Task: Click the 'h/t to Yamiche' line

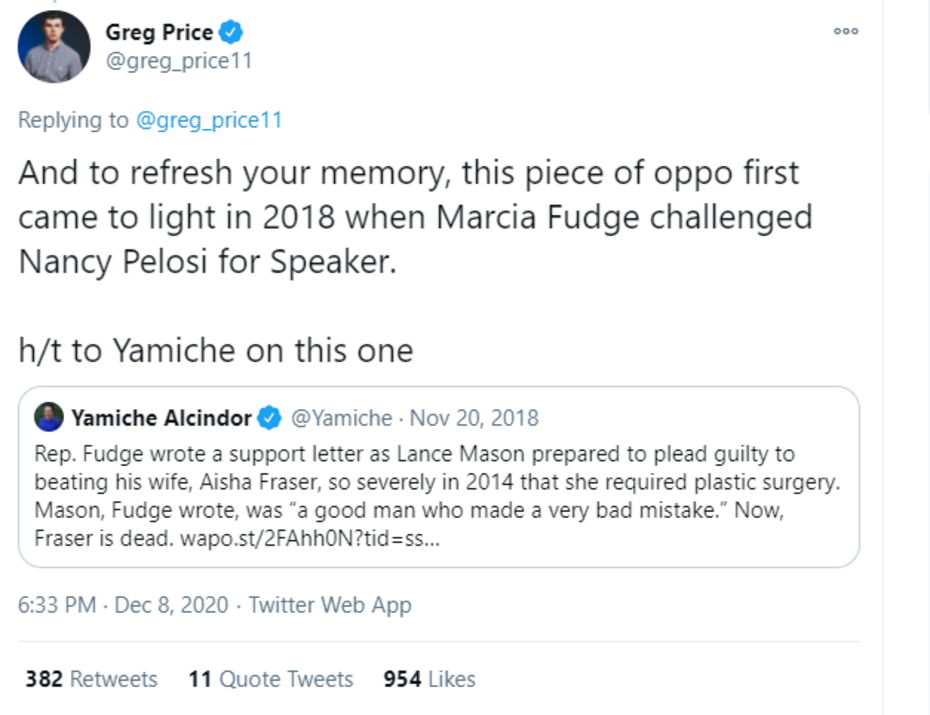Action: pyautogui.click(x=215, y=349)
